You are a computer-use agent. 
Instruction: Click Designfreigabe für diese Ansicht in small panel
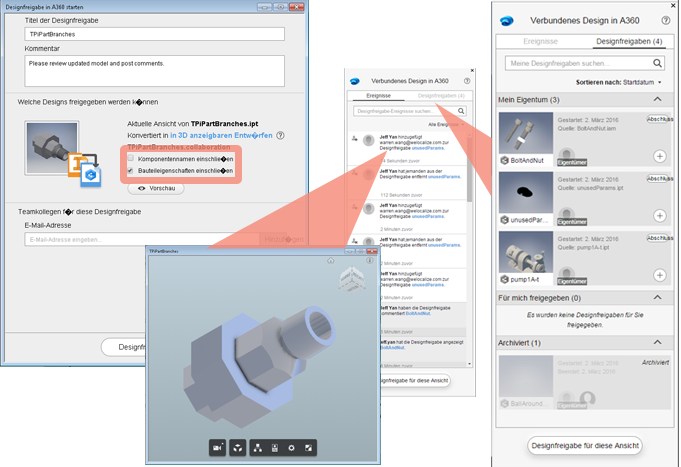tap(414, 381)
